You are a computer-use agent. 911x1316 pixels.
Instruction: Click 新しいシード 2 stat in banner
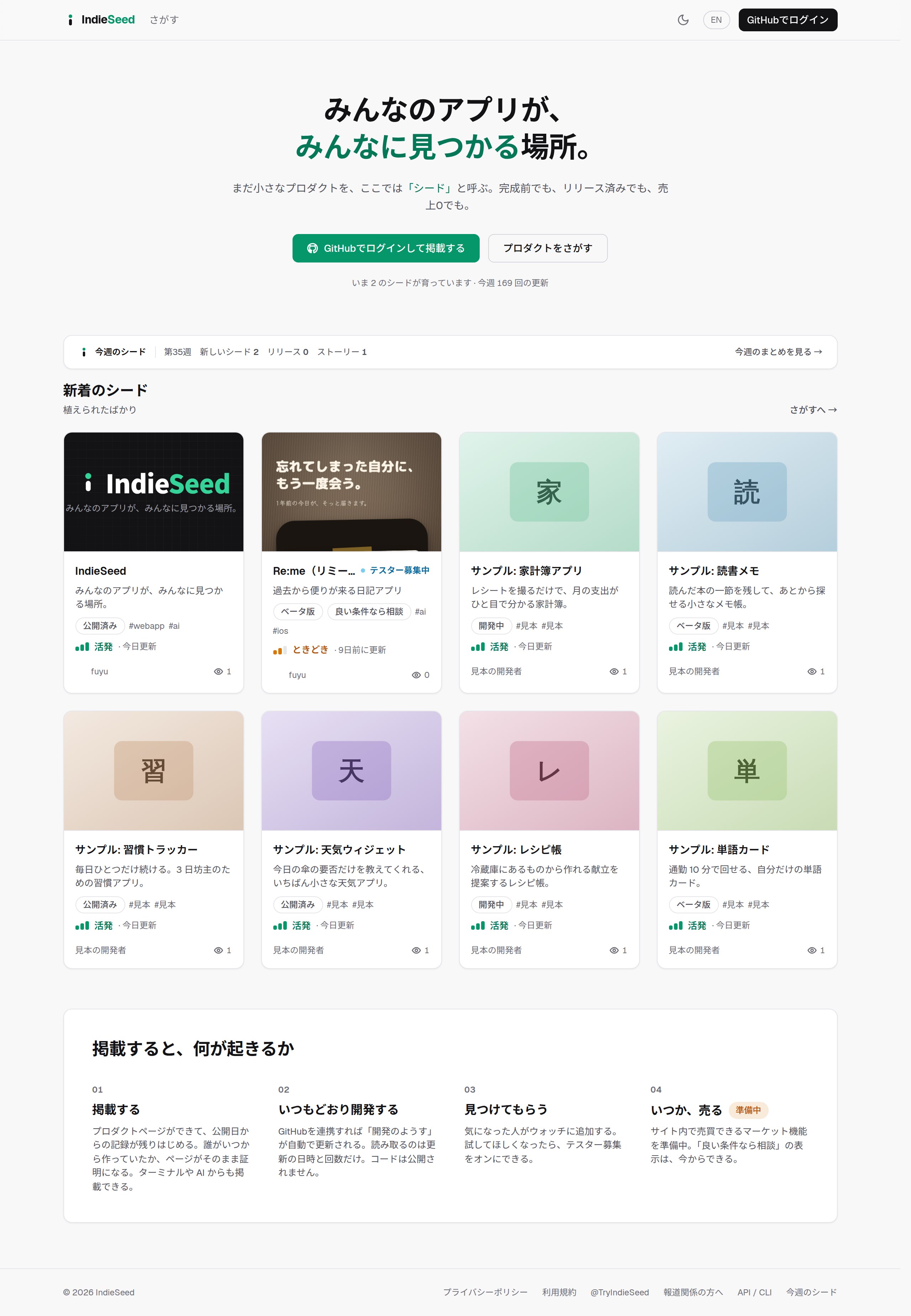point(229,352)
